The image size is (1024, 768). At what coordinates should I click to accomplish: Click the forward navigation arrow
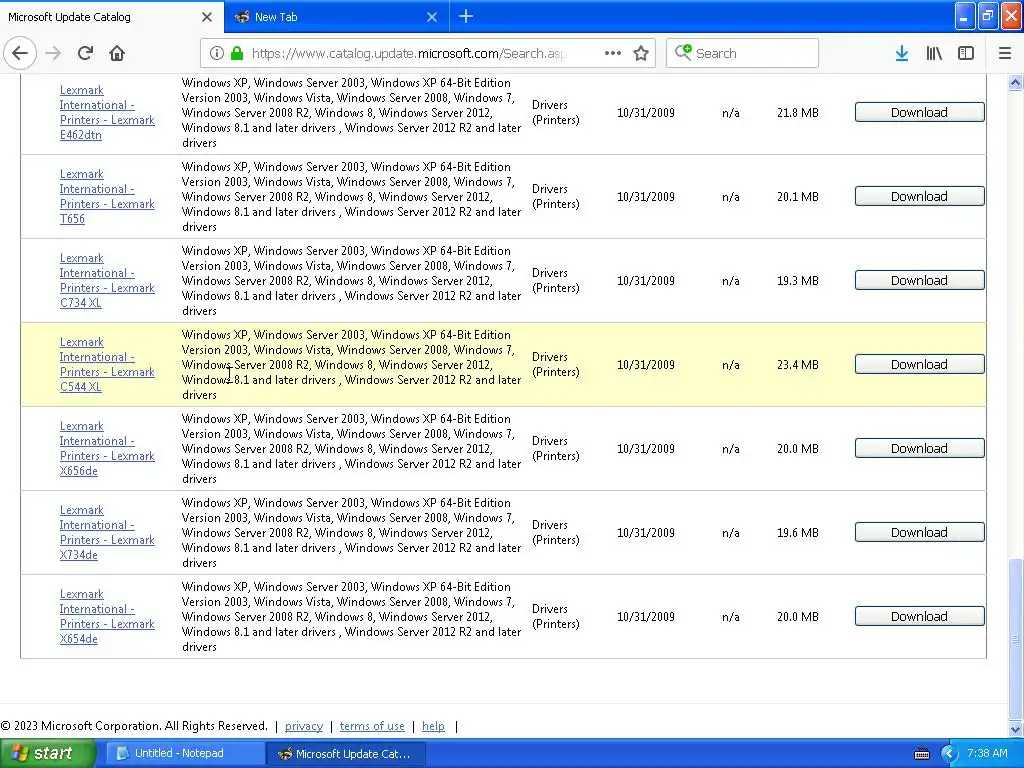click(x=54, y=53)
